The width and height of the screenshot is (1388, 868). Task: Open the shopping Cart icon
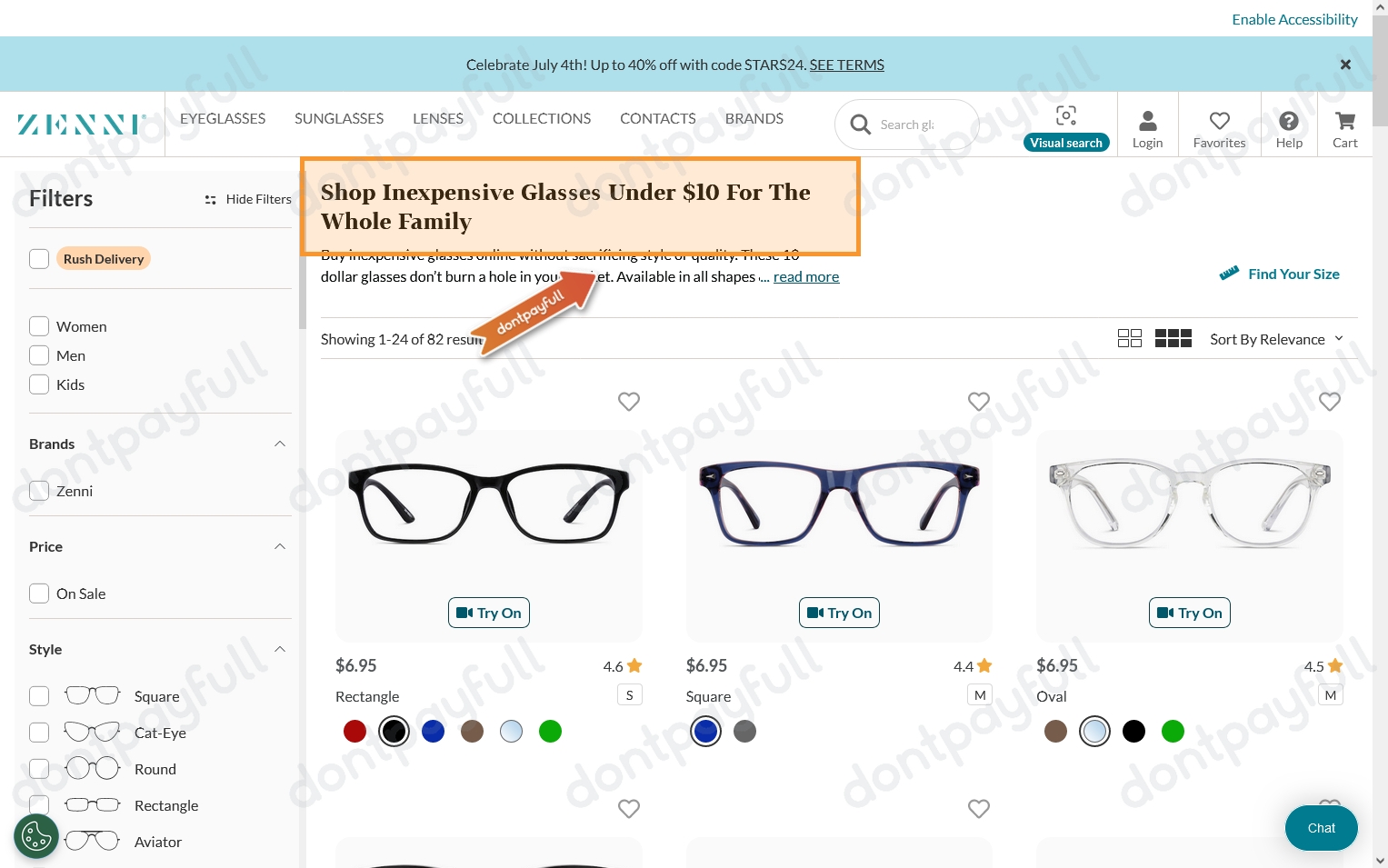point(1345,121)
